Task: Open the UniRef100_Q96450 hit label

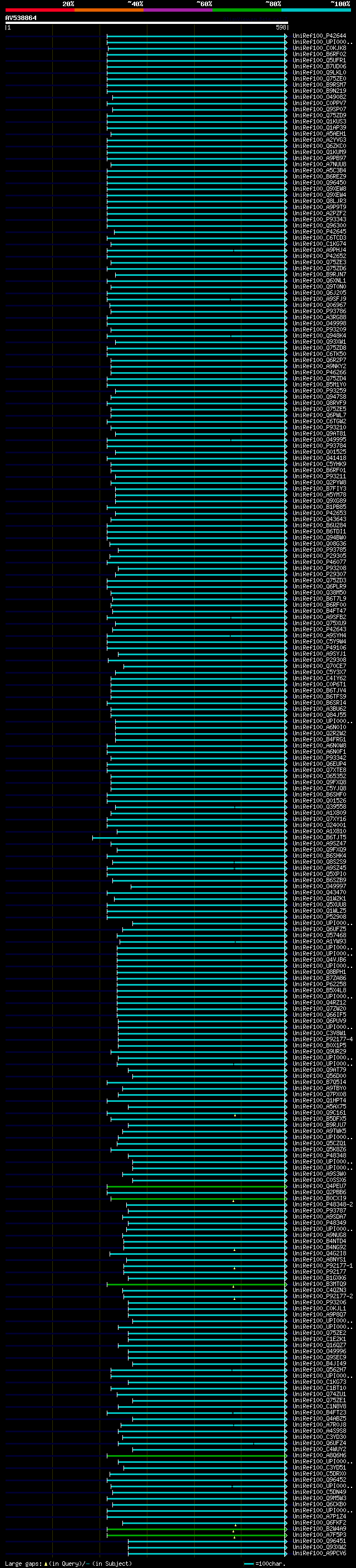Action: (319, 182)
